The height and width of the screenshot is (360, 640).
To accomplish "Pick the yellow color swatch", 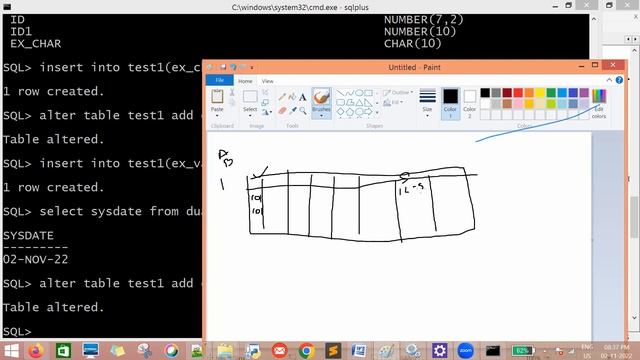I will [540, 93].
